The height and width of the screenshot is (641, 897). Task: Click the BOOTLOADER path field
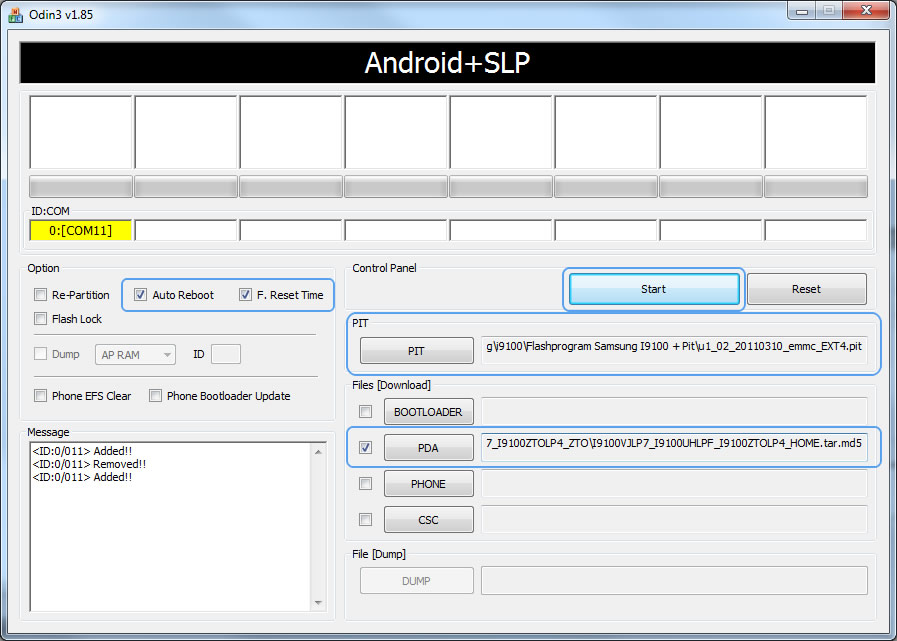coord(674,411)
